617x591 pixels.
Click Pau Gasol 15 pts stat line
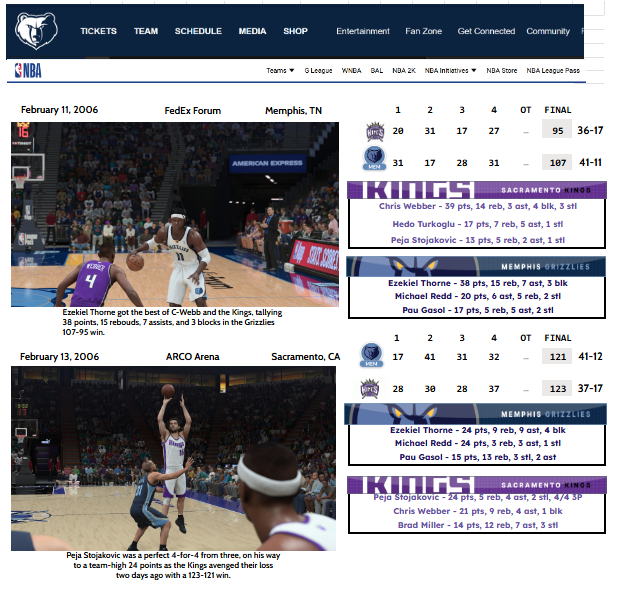478,457
